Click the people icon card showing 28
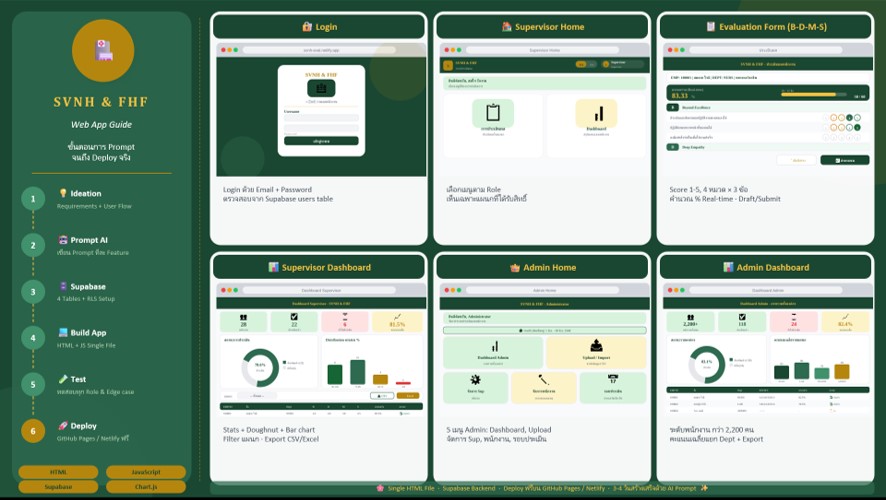Viewport: 886px width, 500px height. tap(244, 321)
